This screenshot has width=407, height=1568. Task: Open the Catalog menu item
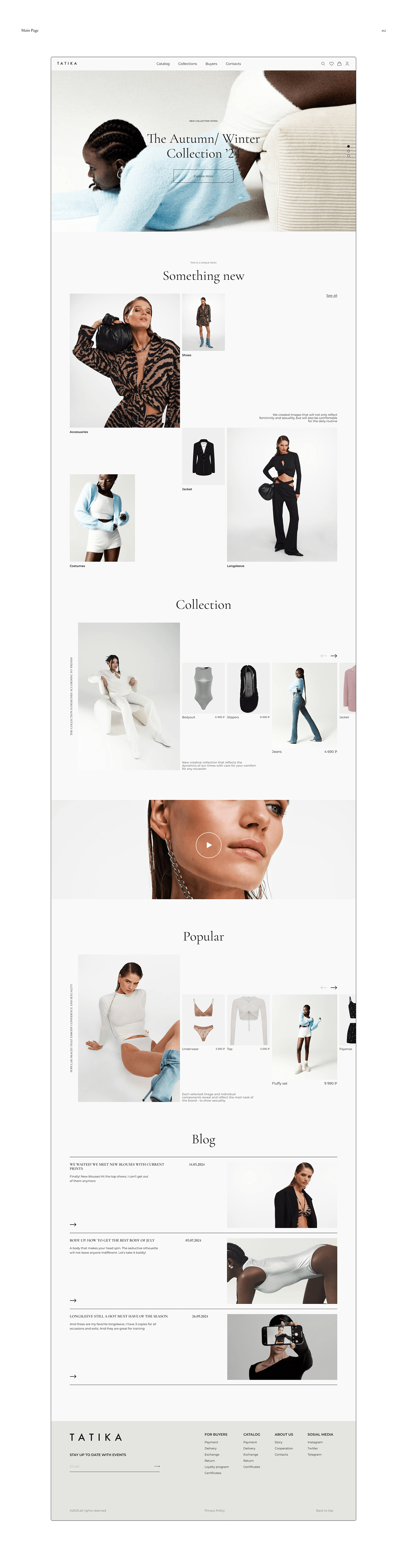(163, 64)
